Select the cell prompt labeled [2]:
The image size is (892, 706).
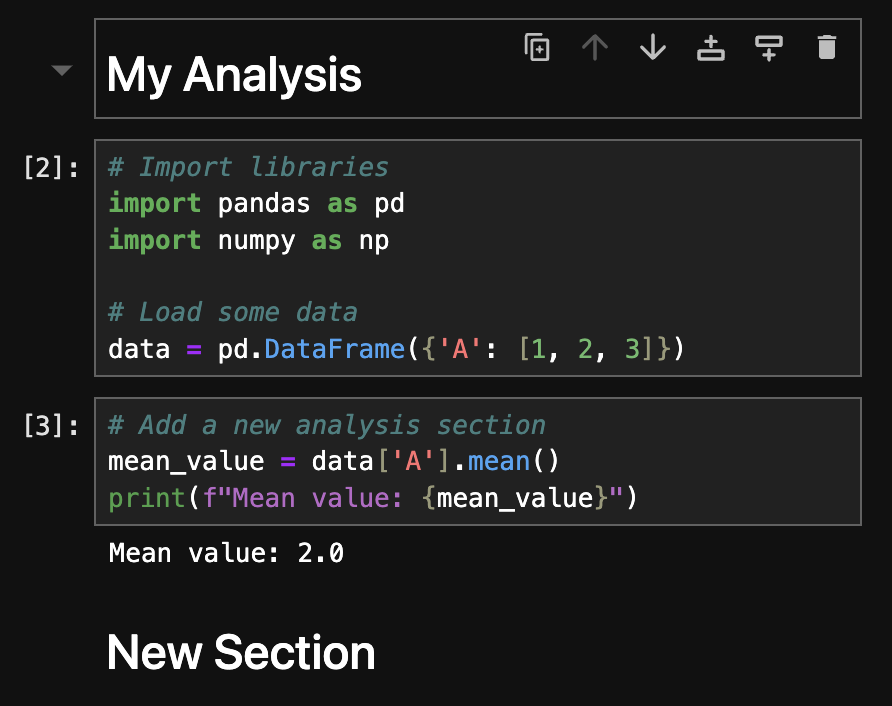(51, 168)
